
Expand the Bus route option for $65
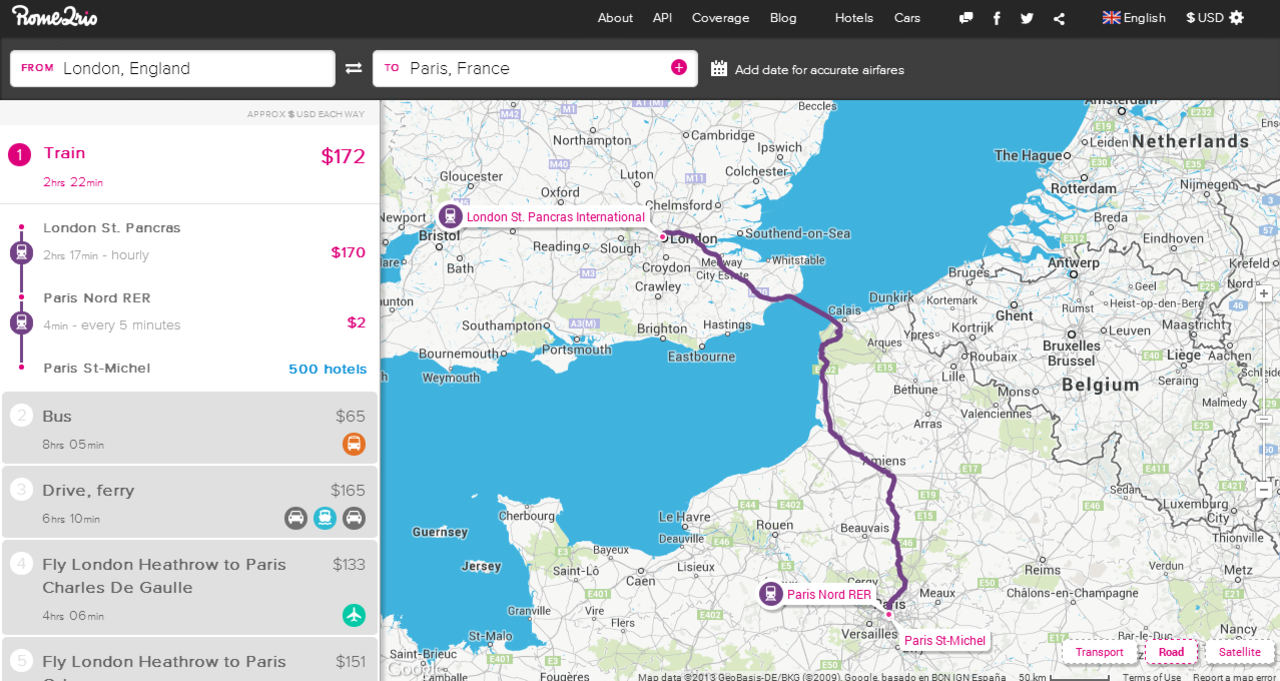click(190, 428)
